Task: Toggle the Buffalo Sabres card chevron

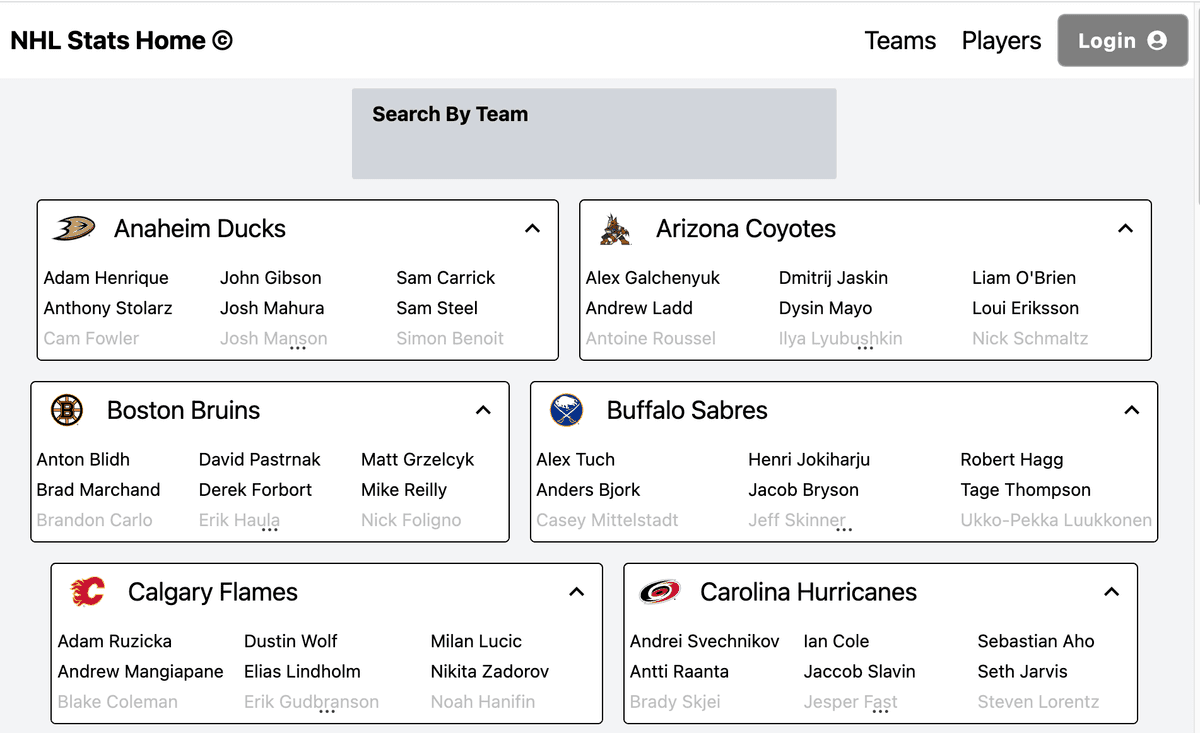Action: pos(1131,410)
